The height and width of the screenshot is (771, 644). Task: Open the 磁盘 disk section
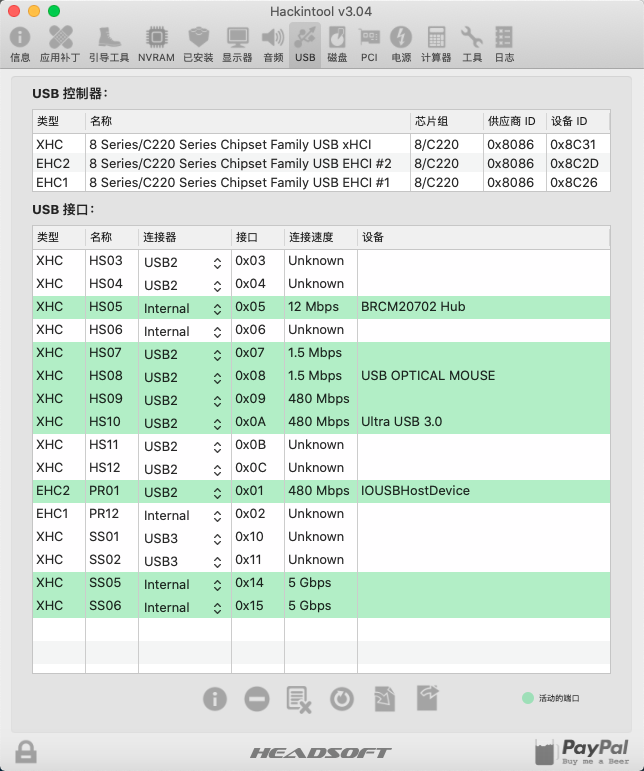point(337,44)
